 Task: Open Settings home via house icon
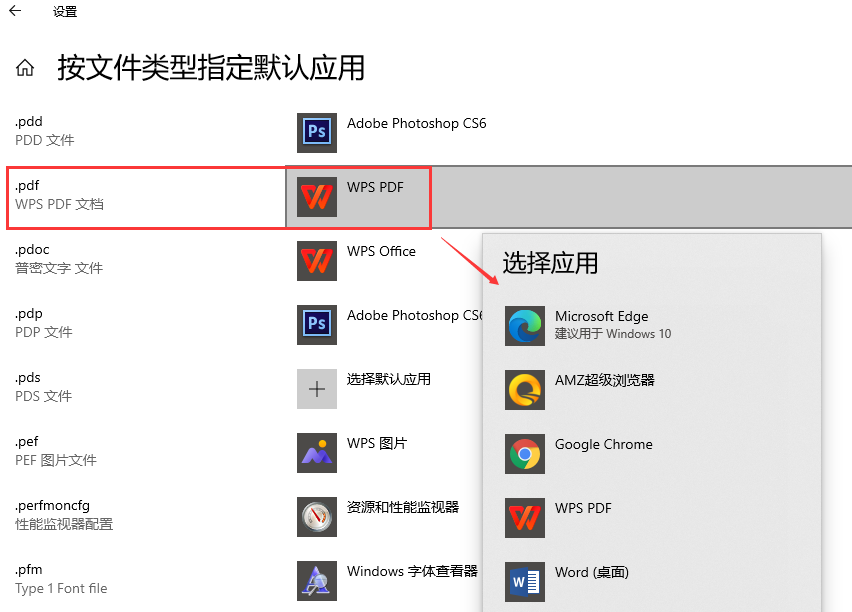click(x=25, y=68)
